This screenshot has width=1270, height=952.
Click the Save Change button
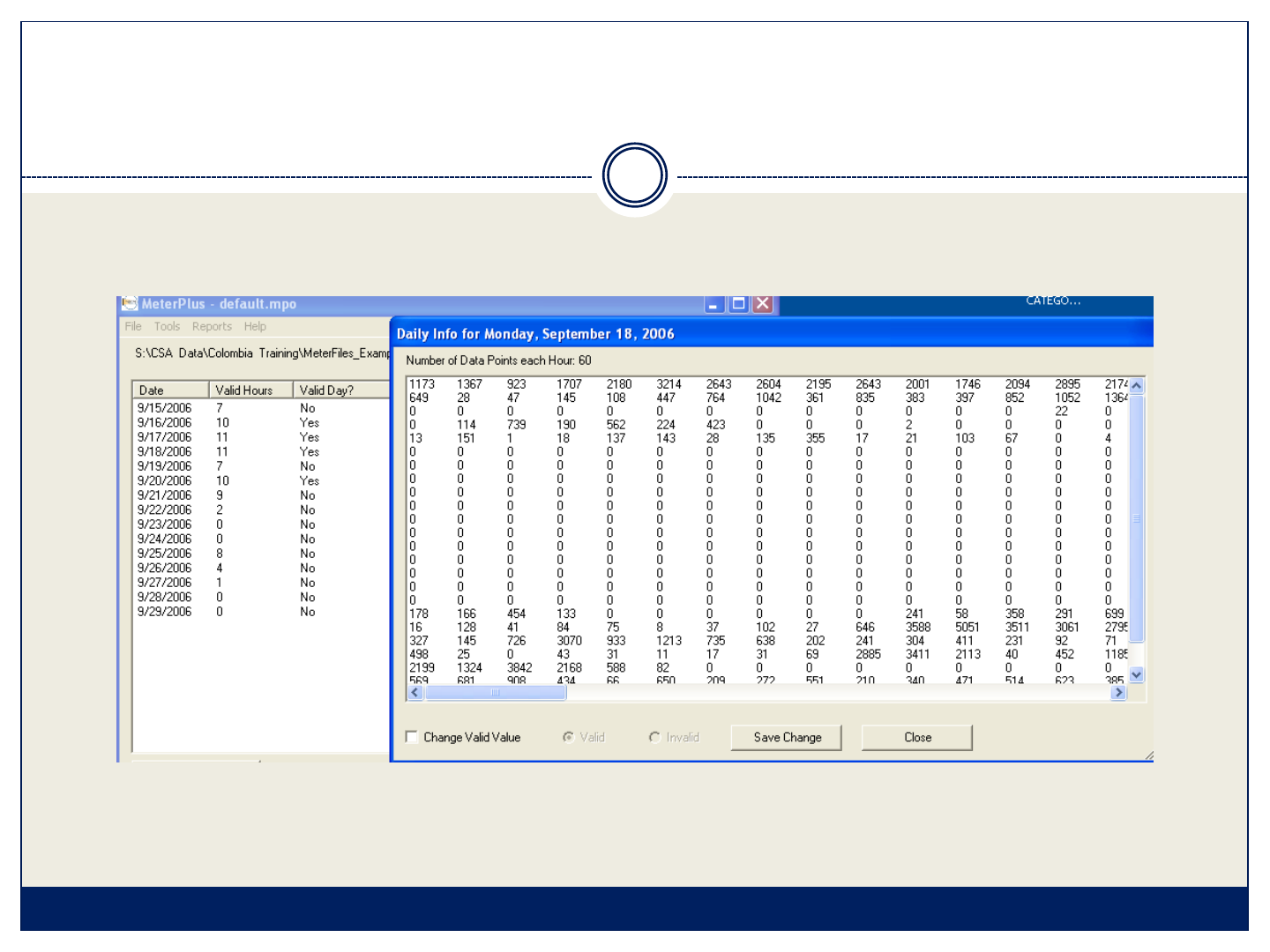point(787,737)
